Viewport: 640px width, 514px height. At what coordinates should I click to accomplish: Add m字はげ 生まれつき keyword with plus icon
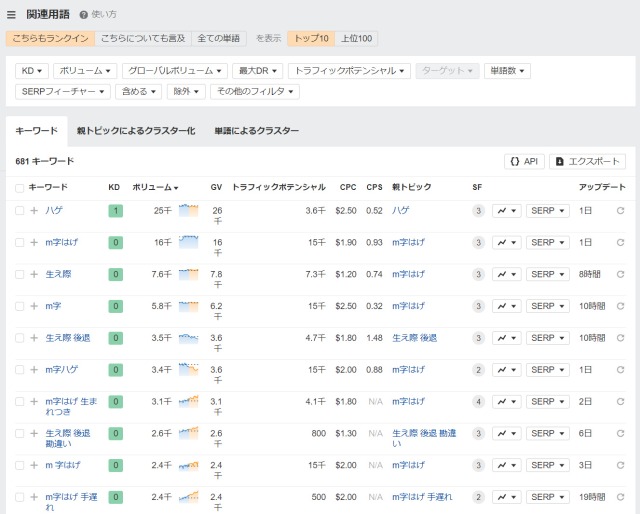(x=34, y=402)
